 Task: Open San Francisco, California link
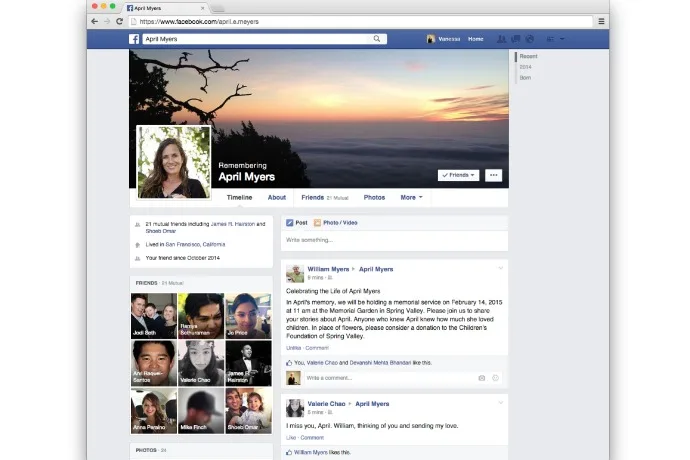point(195,244)
